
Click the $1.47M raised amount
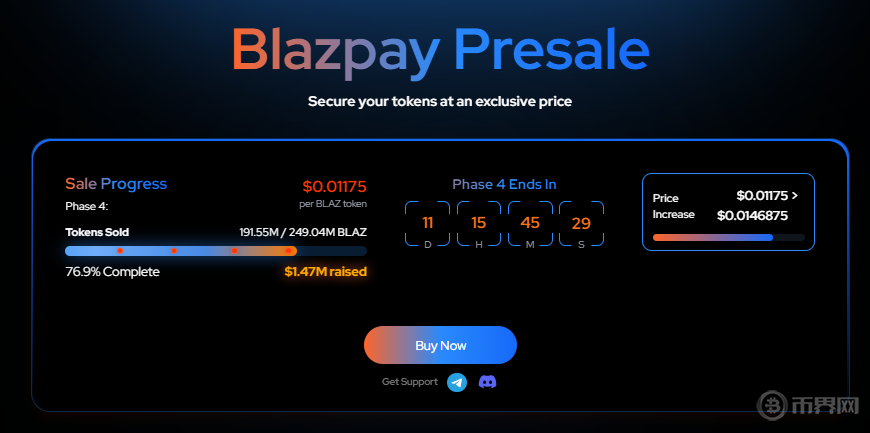(325, 271)
